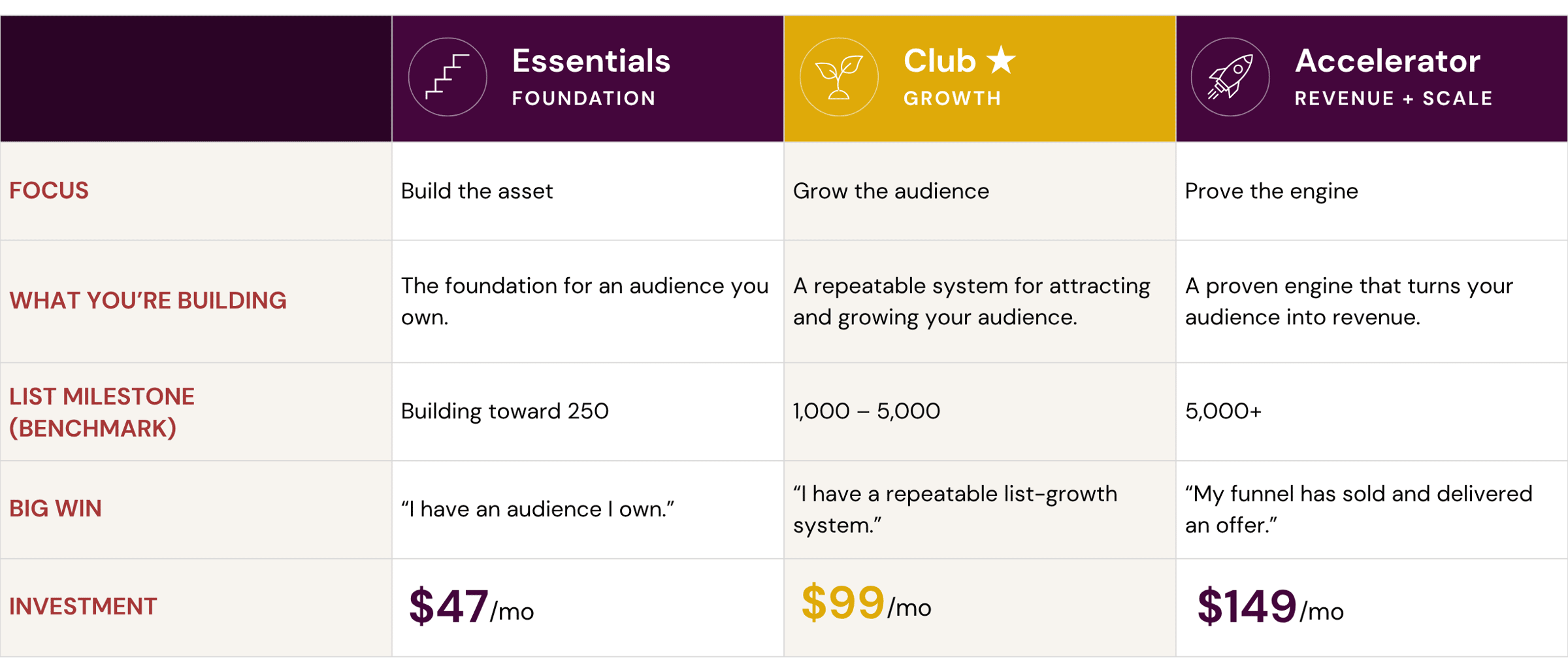Click the rocket icon for Accelerator
This screenshot has width=1568, height=672.
pos(1230,77)
